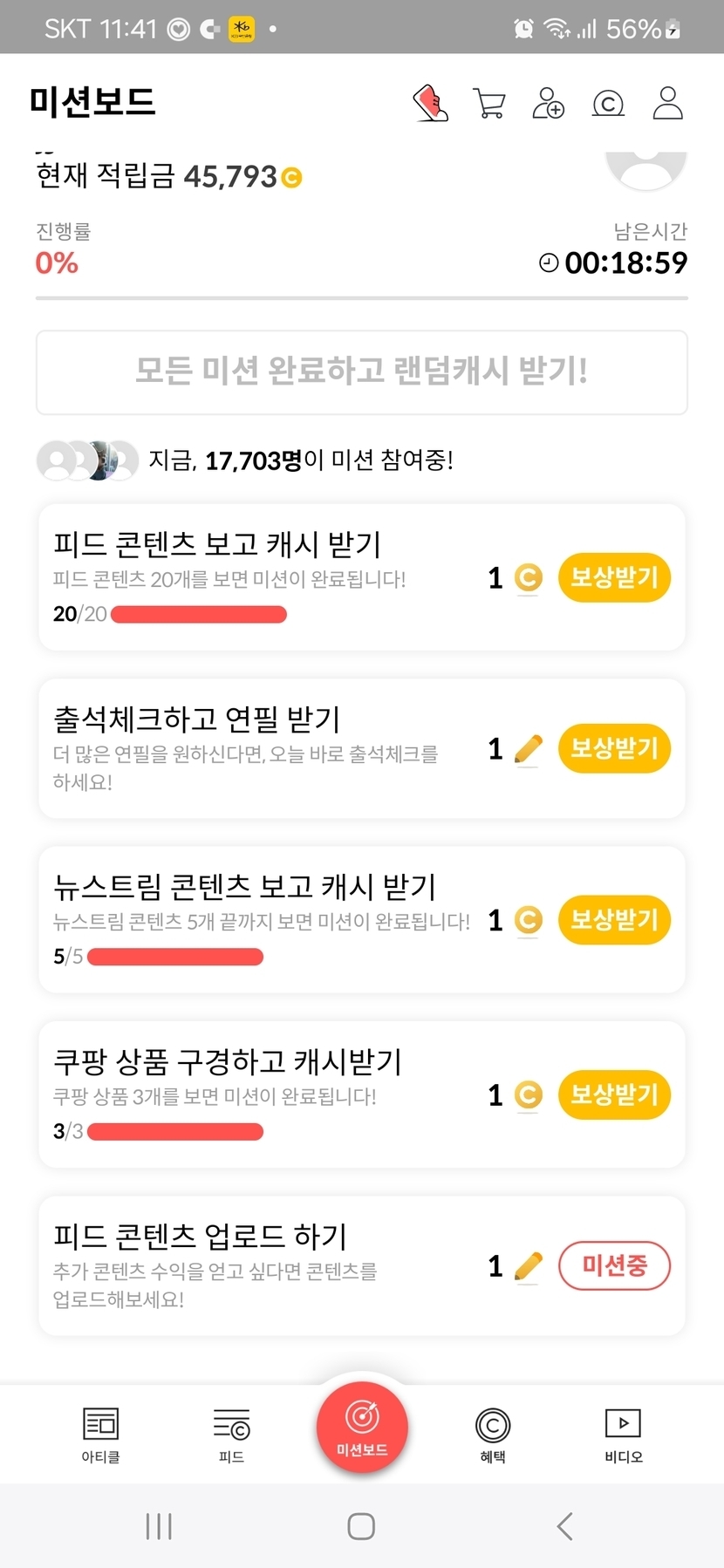Tap the 20/20 red progress bar
Viewport: 724px width, 1568px height.
[x=199, y=615]
